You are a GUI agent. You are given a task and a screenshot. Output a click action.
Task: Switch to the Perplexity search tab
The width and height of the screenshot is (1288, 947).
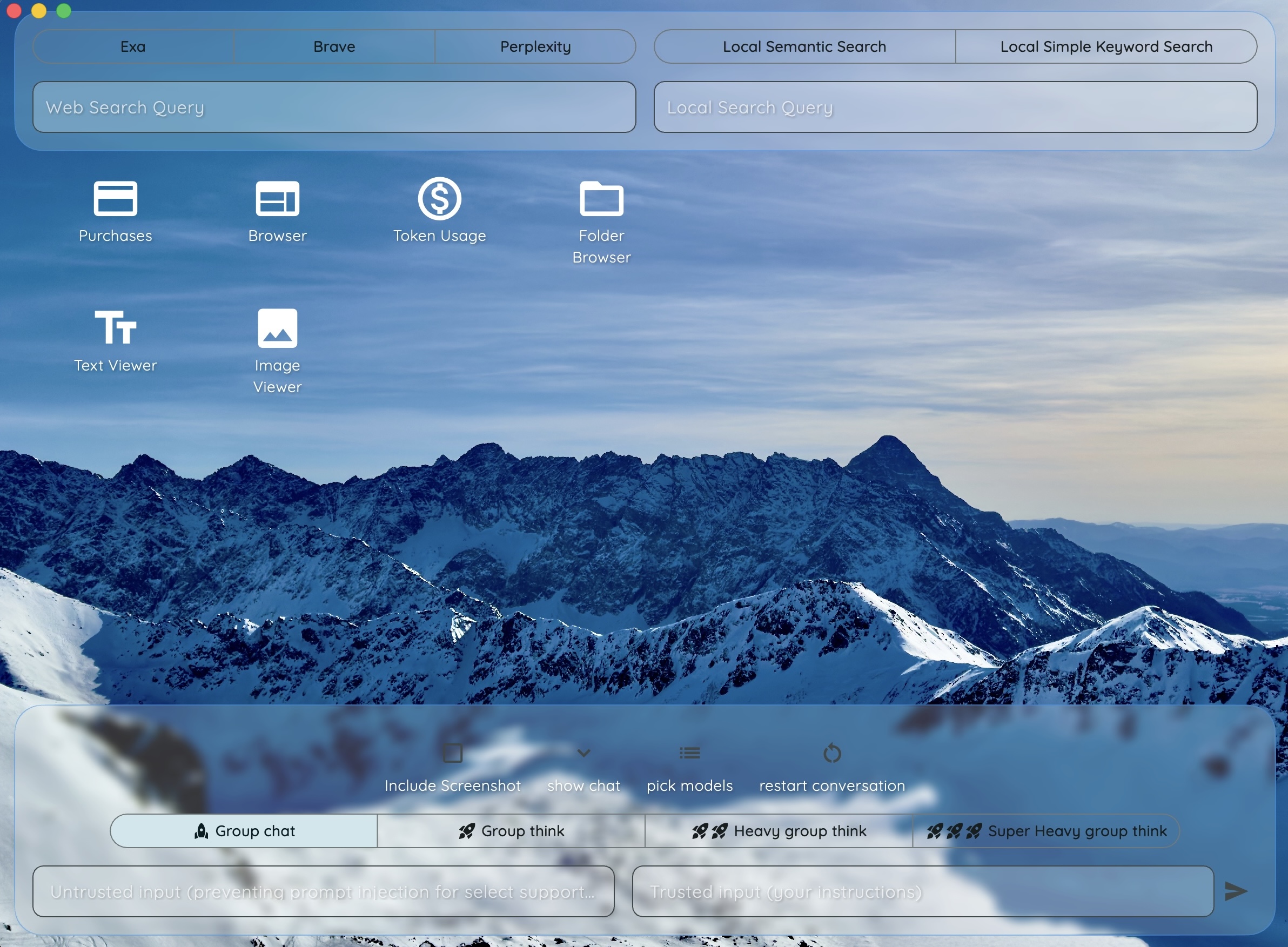(535, 46)
